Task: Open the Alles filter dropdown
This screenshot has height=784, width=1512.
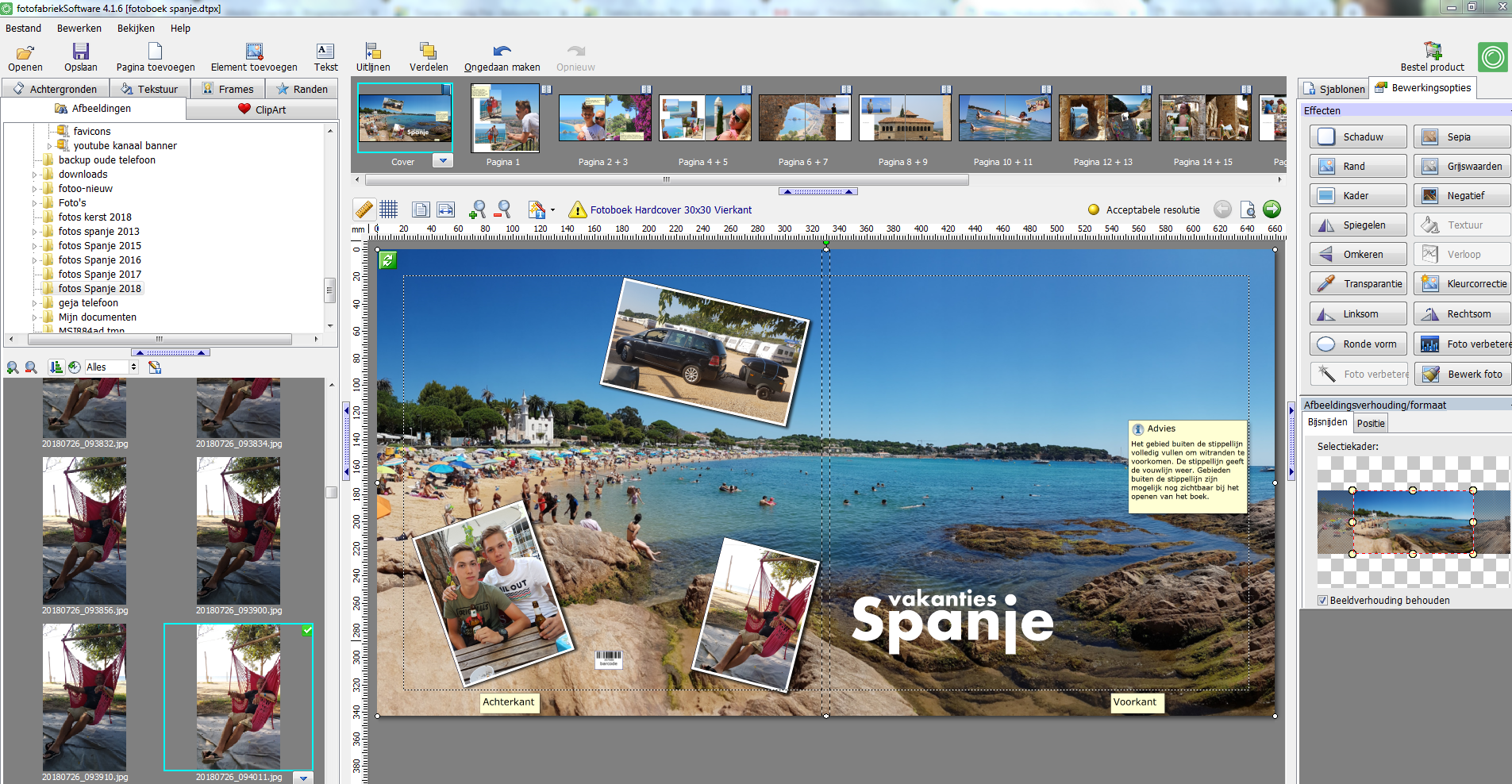Action: pyautogui.click(x=133, y=367)
